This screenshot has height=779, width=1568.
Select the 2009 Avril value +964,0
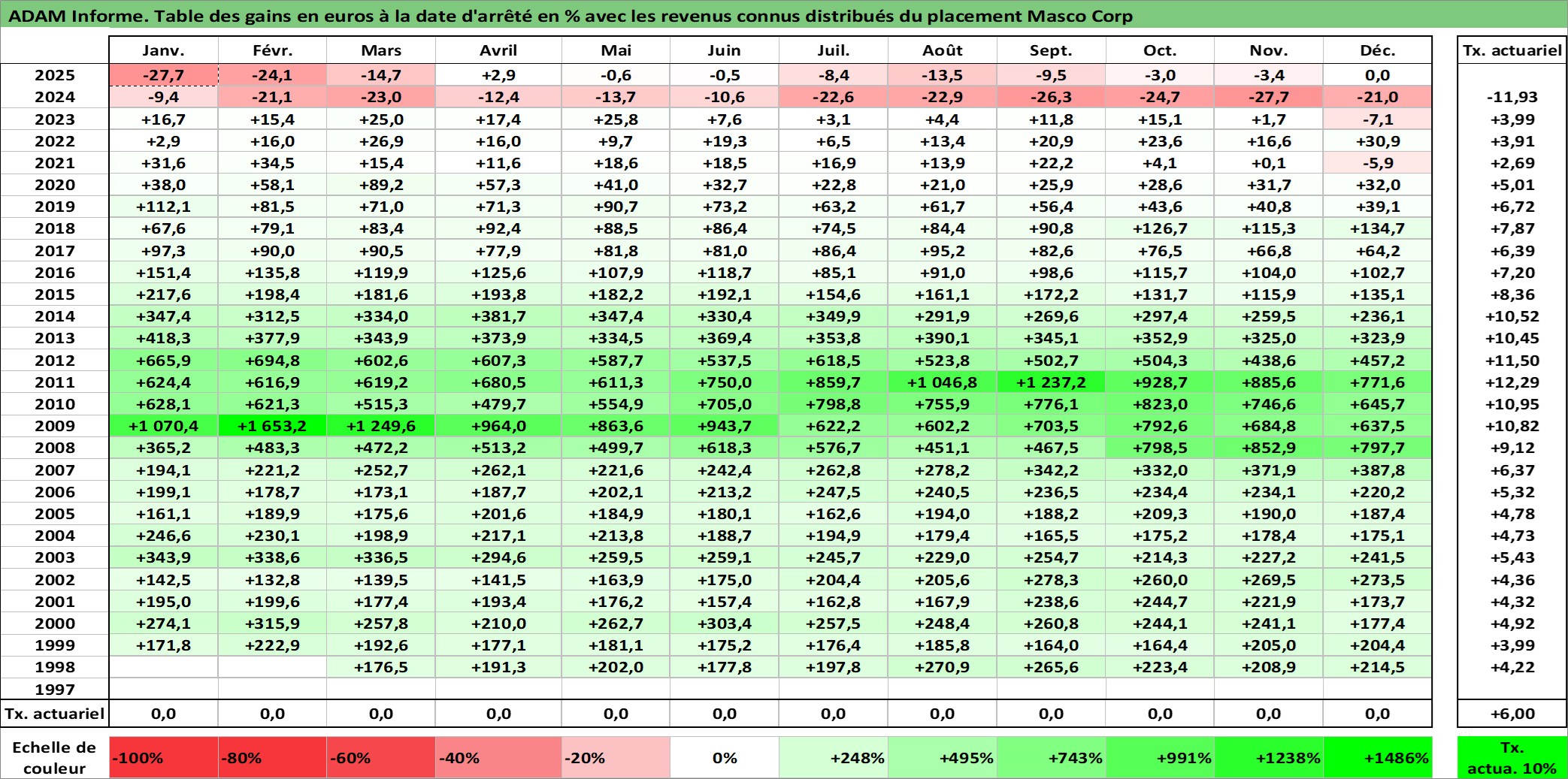click(498, 426)
